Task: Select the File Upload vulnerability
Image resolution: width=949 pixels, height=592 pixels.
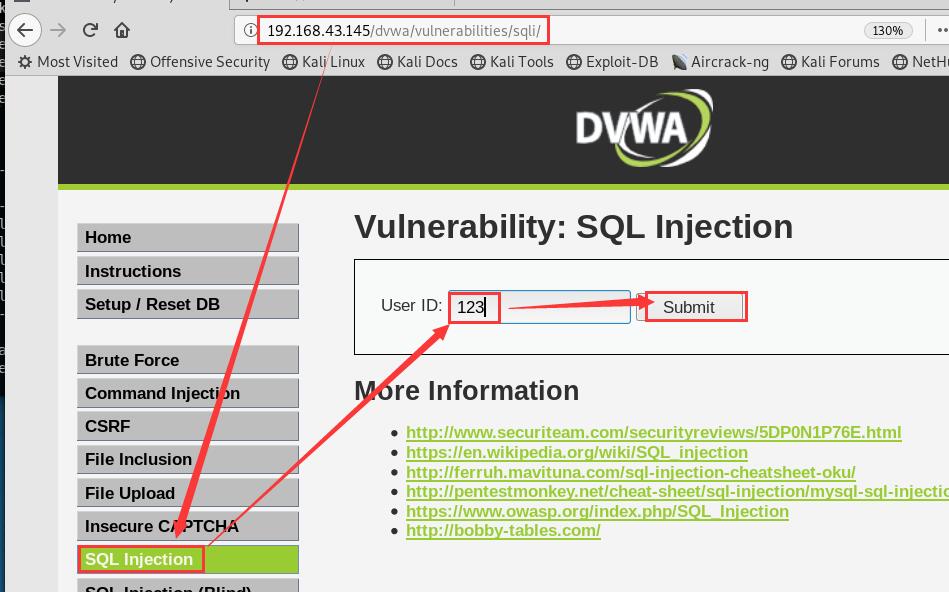Action: (x=188, y=493)
